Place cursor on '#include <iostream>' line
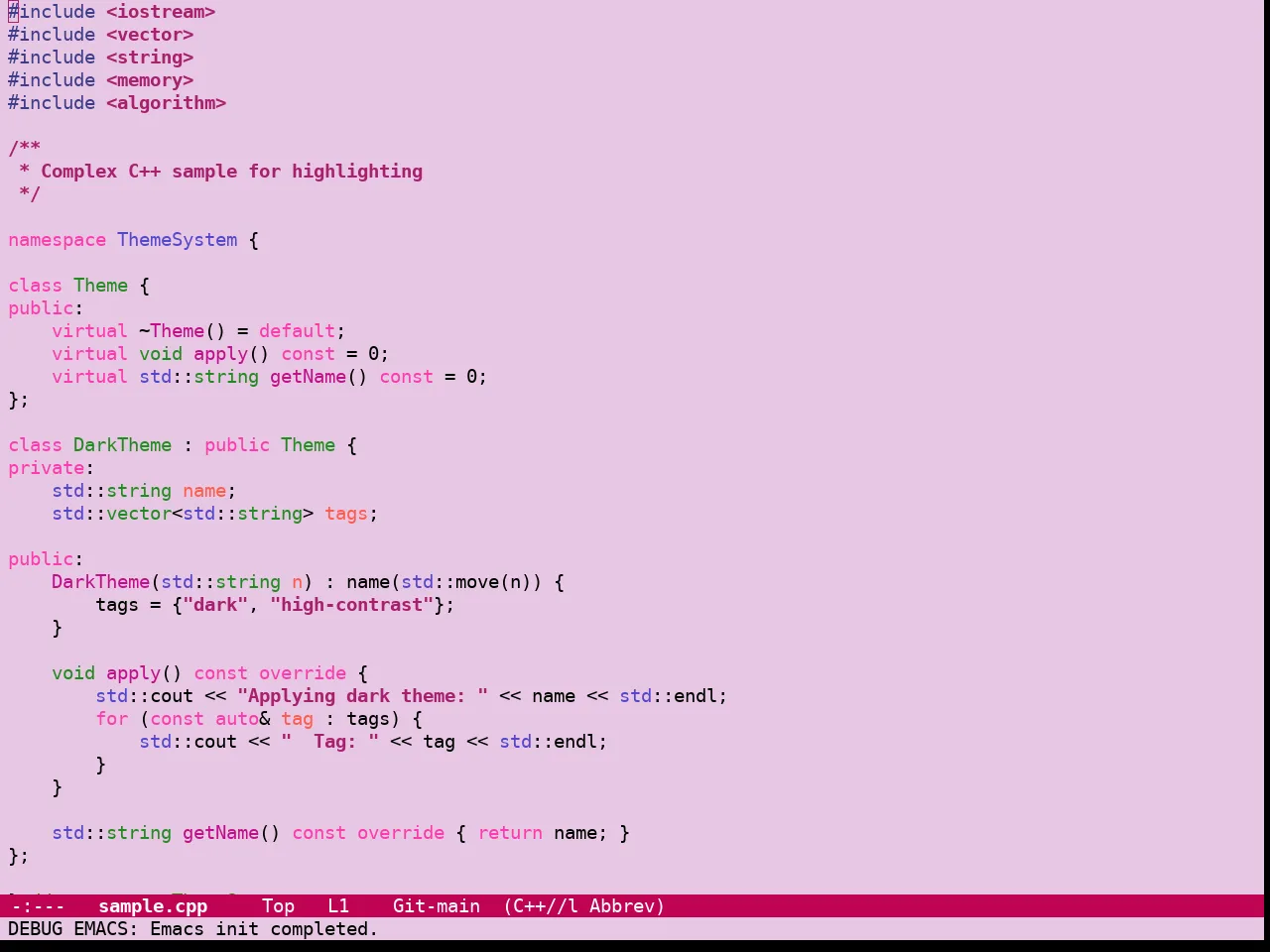Image resolution: width=1270 pixels, height=952 pixels. 112,12
